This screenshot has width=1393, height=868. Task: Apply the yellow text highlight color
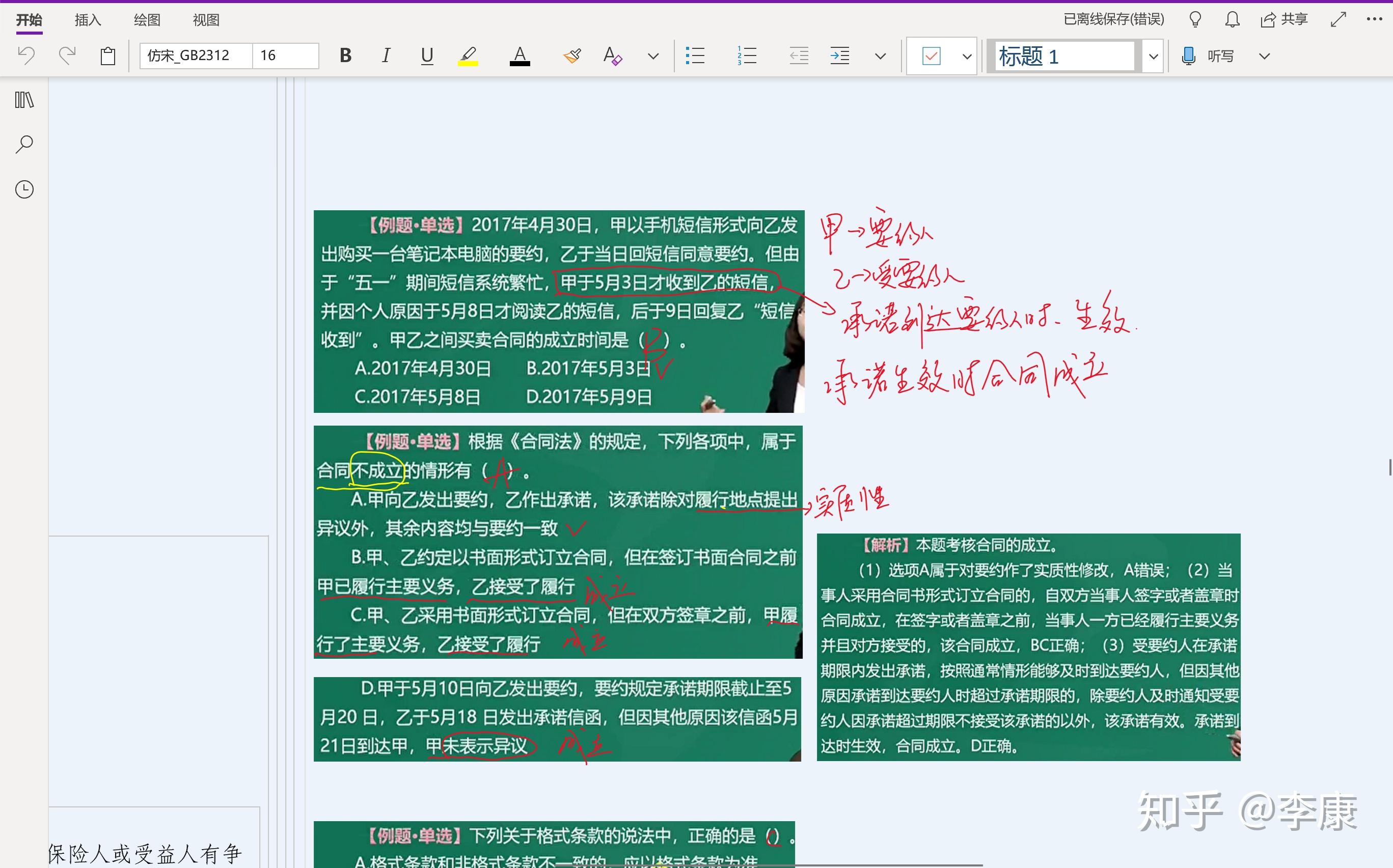coord(468,55)
